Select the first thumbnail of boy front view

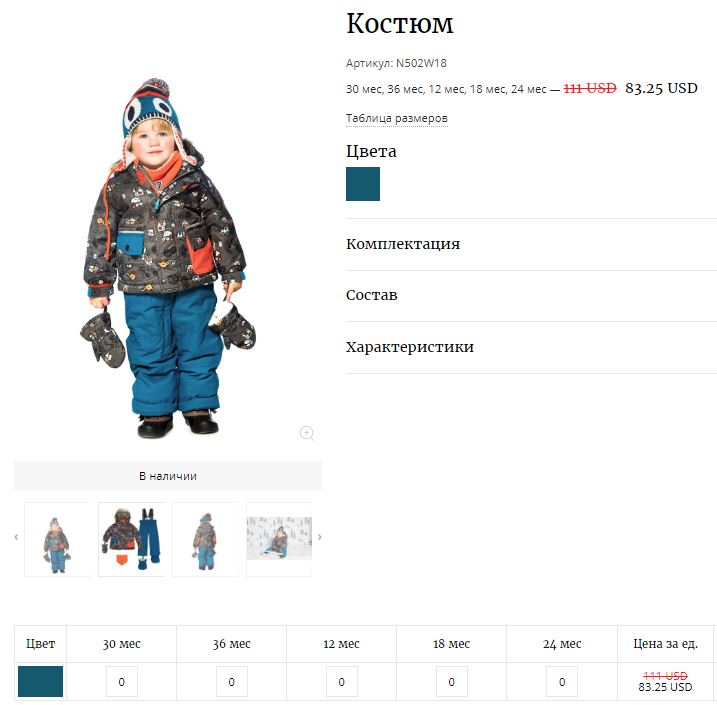click(x=57, y=539)
